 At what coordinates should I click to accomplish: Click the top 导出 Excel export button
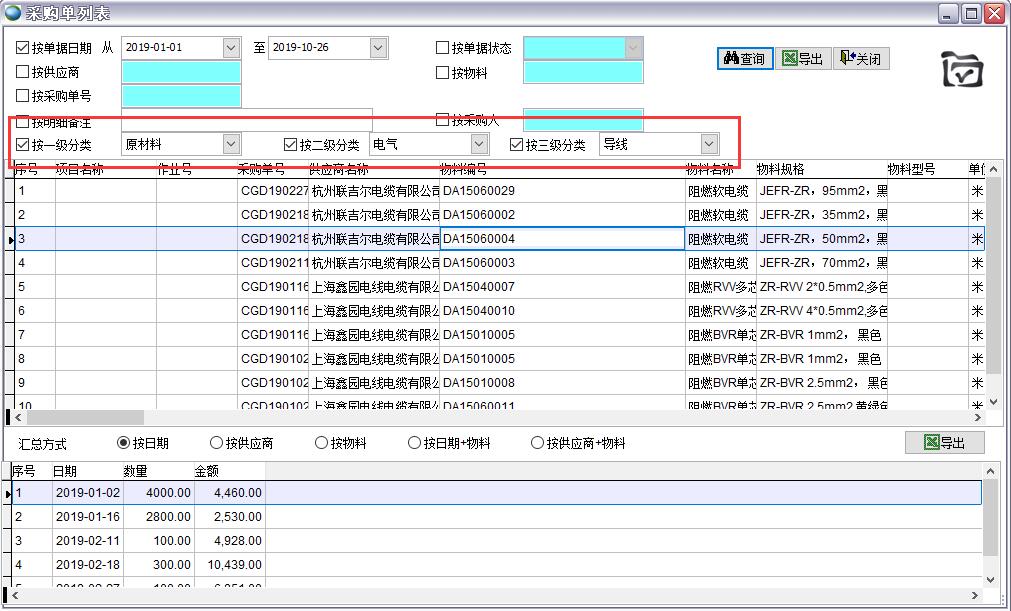pos(802,59)
